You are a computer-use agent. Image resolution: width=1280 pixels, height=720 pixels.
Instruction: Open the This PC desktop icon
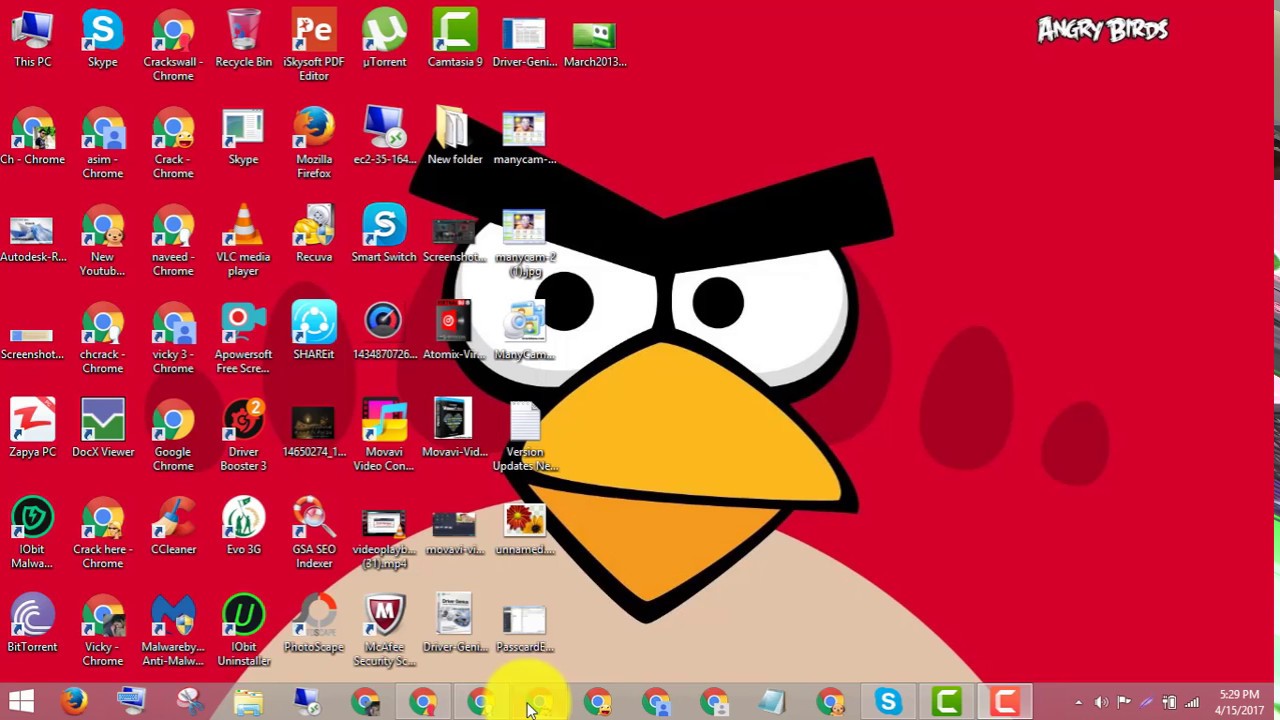coord(32,38)
